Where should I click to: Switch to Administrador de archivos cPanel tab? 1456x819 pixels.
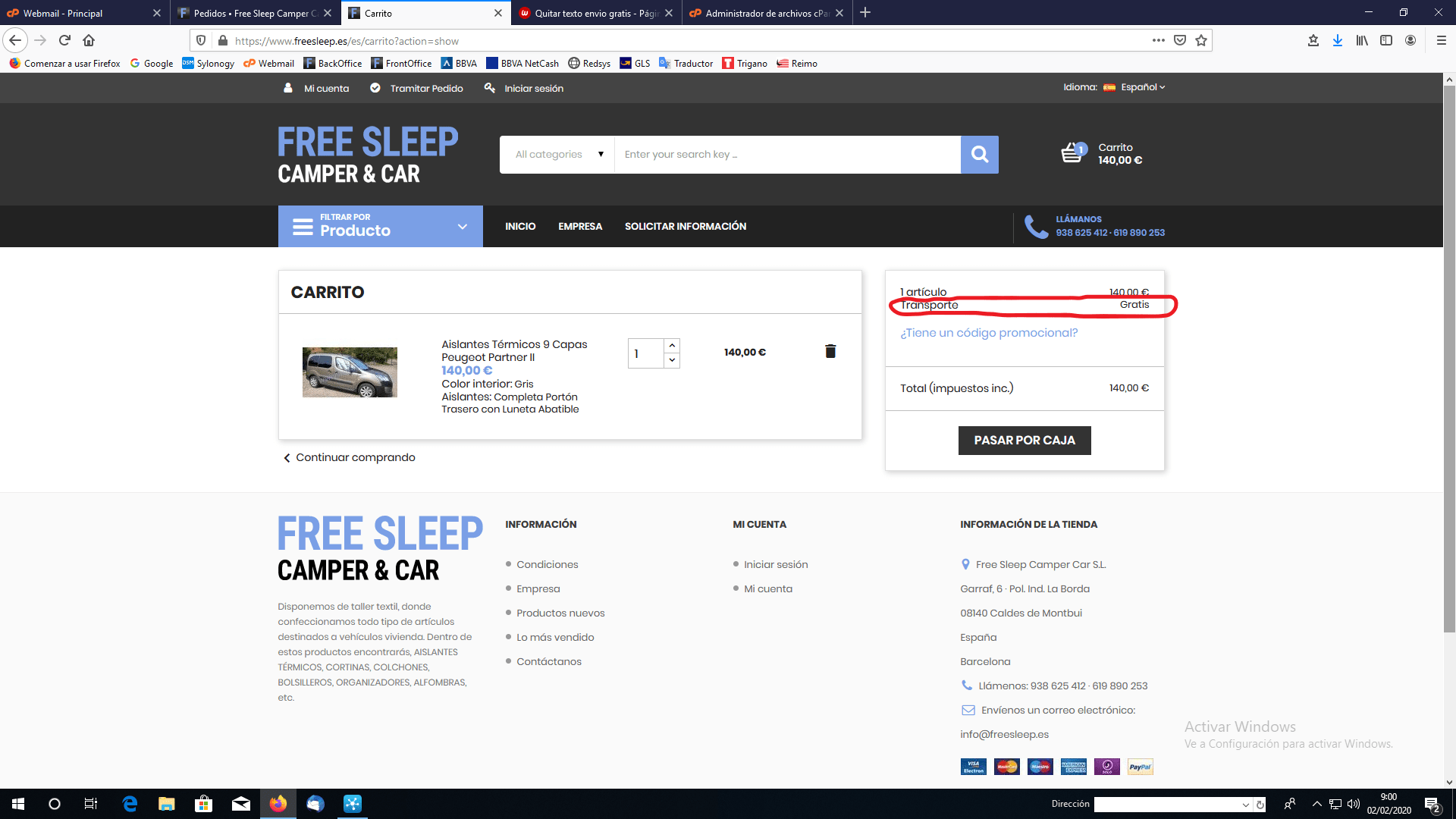[x=766, y=13]
